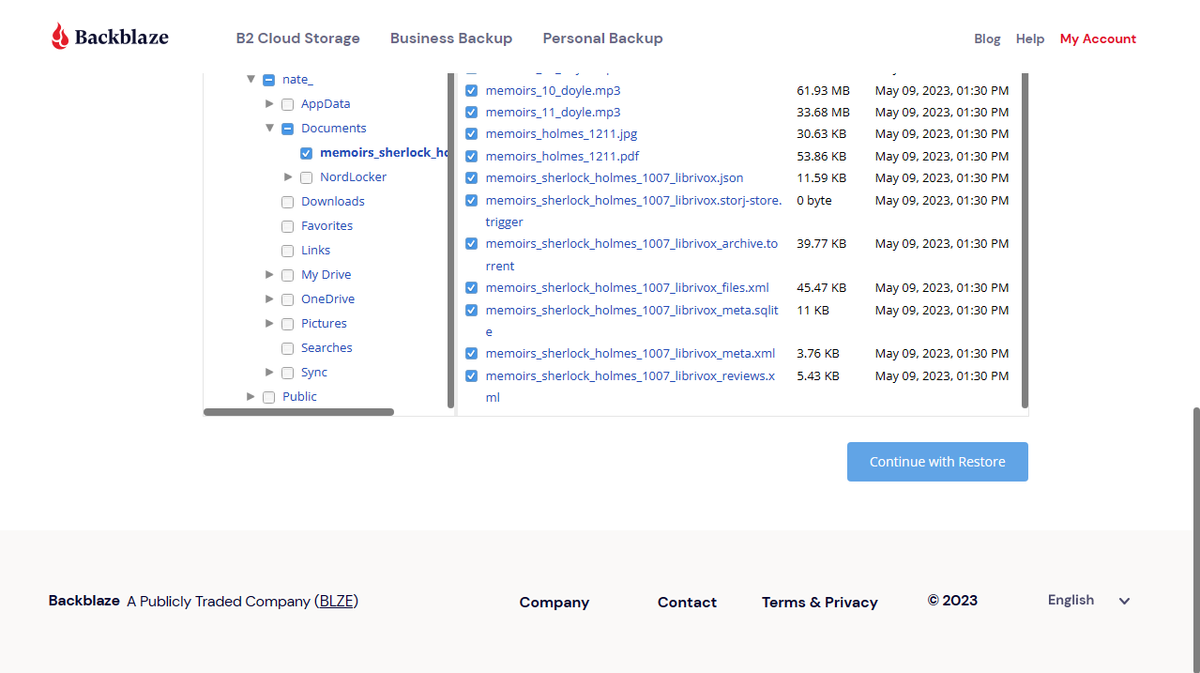Check the Links folder checkbox
Screen dimensions: 1200x673
click(x=287, y=250)
